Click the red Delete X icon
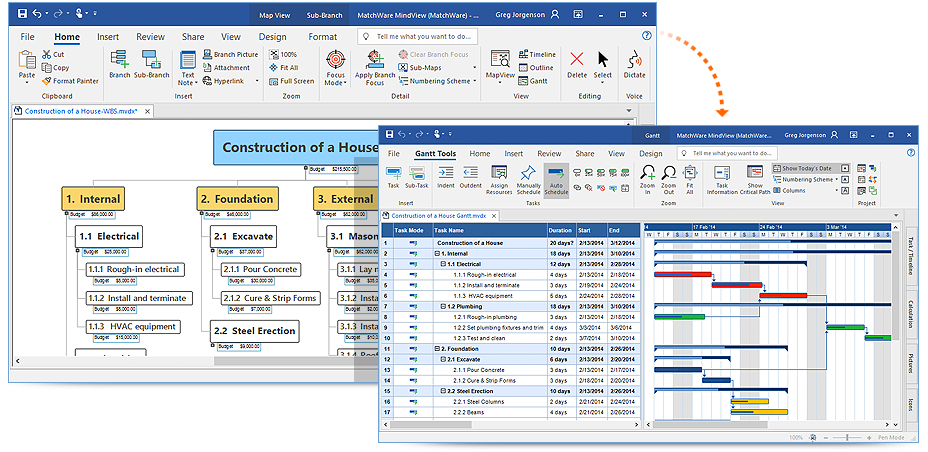928x452 pixels. pyautogui.click(x=576, y=59)
